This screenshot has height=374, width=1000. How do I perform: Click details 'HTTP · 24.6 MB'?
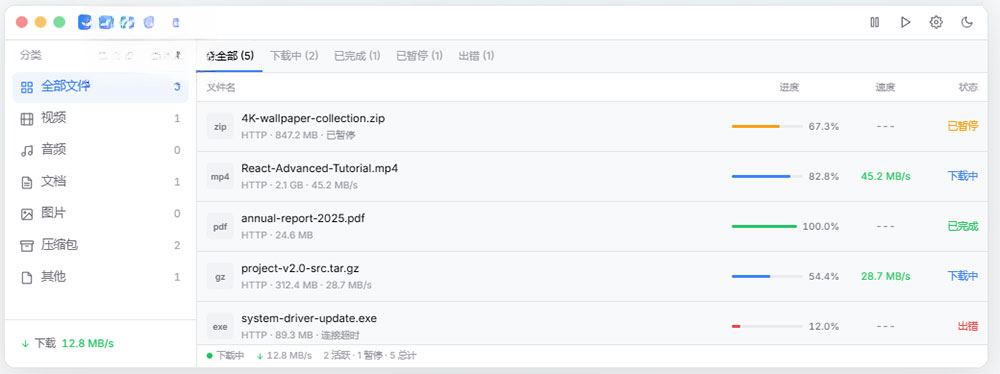pos(277,235)
